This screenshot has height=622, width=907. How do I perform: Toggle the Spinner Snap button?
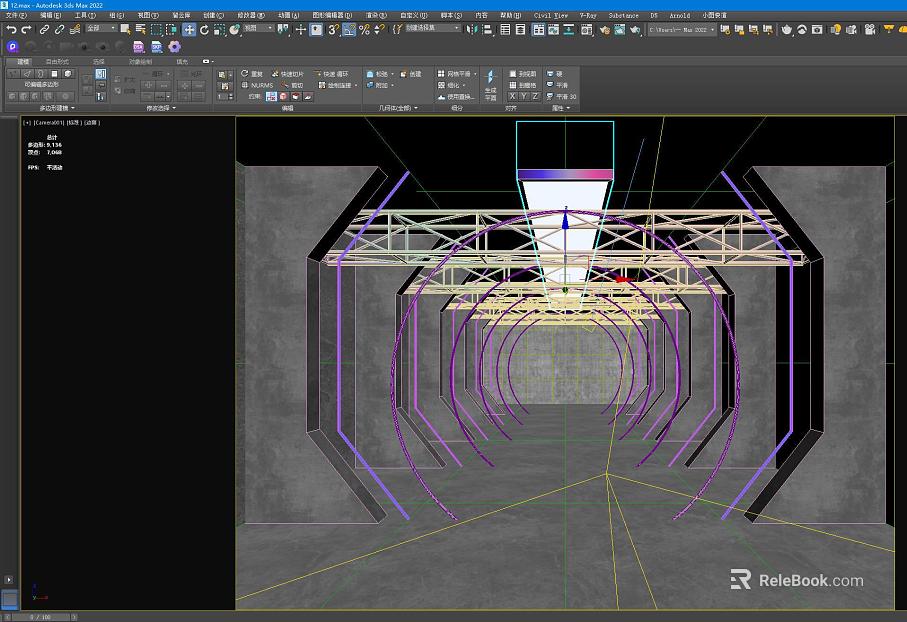[x=379, y=30]
